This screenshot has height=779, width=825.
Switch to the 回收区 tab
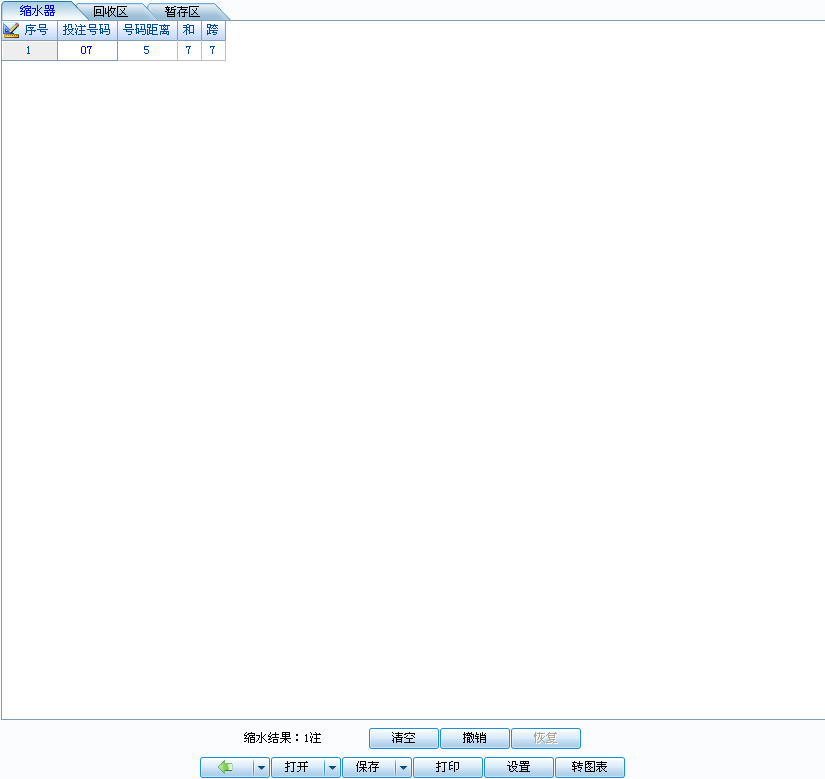click(110, 11)
